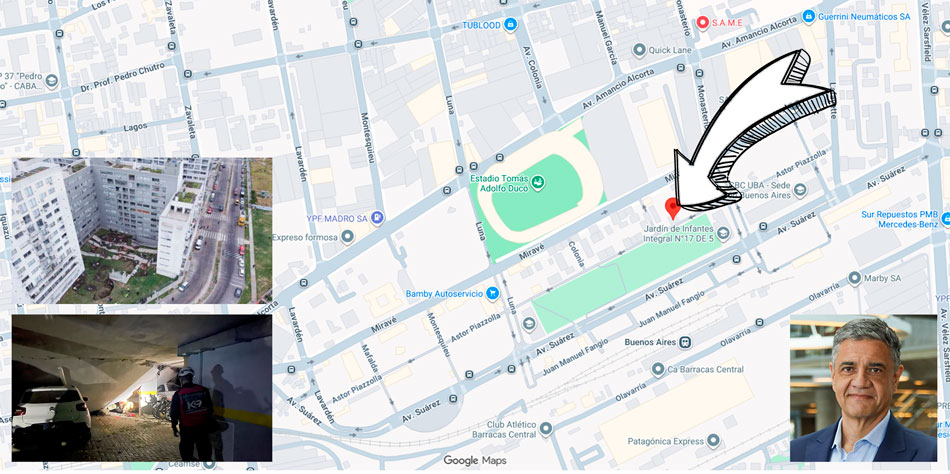The image size is (950, 474).
Task: Select the Guerrini Neumáticos SA shop icon
Action: [x=808, y=16]
